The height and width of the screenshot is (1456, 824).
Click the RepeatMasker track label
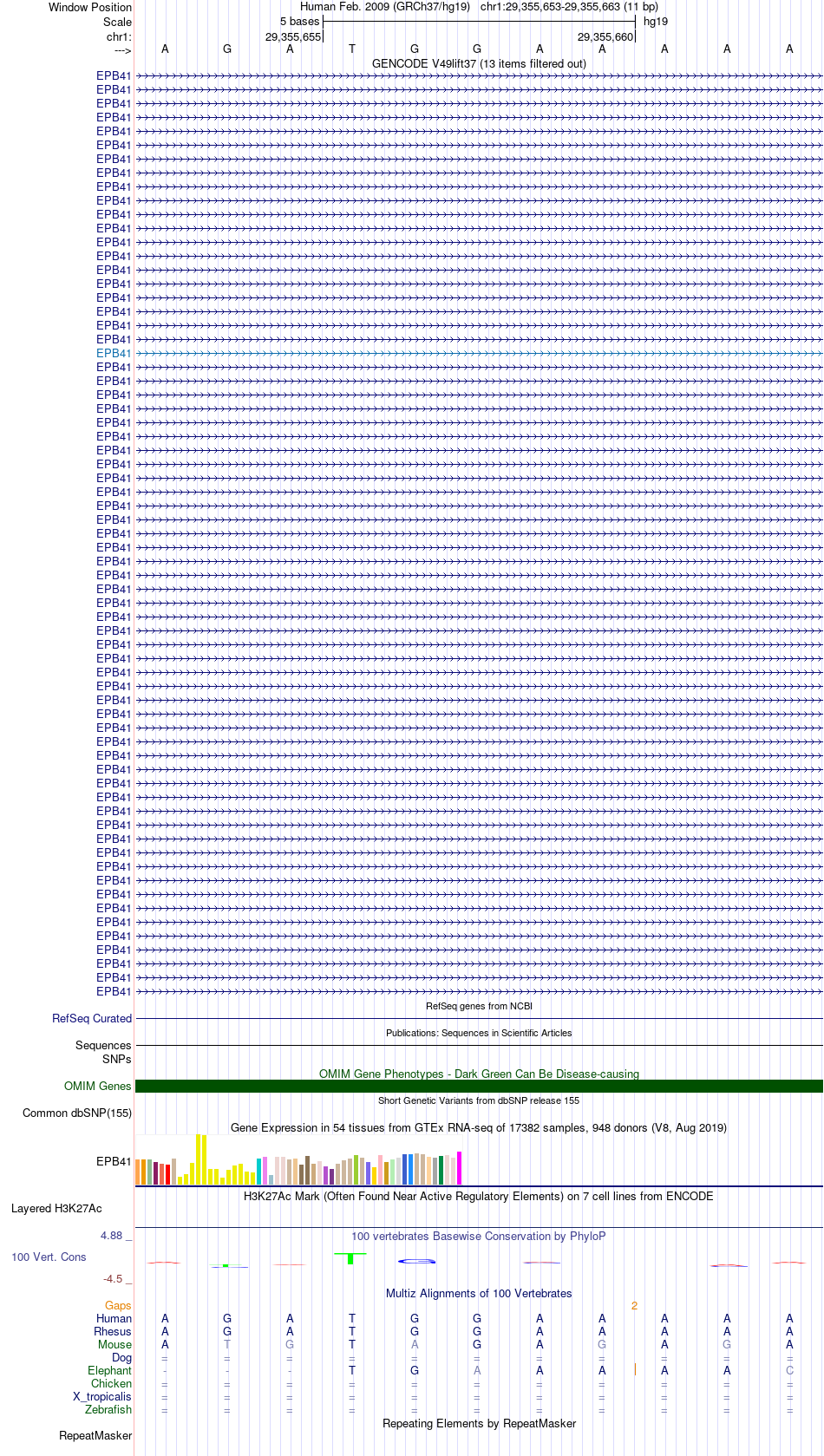click(95, 1435)
